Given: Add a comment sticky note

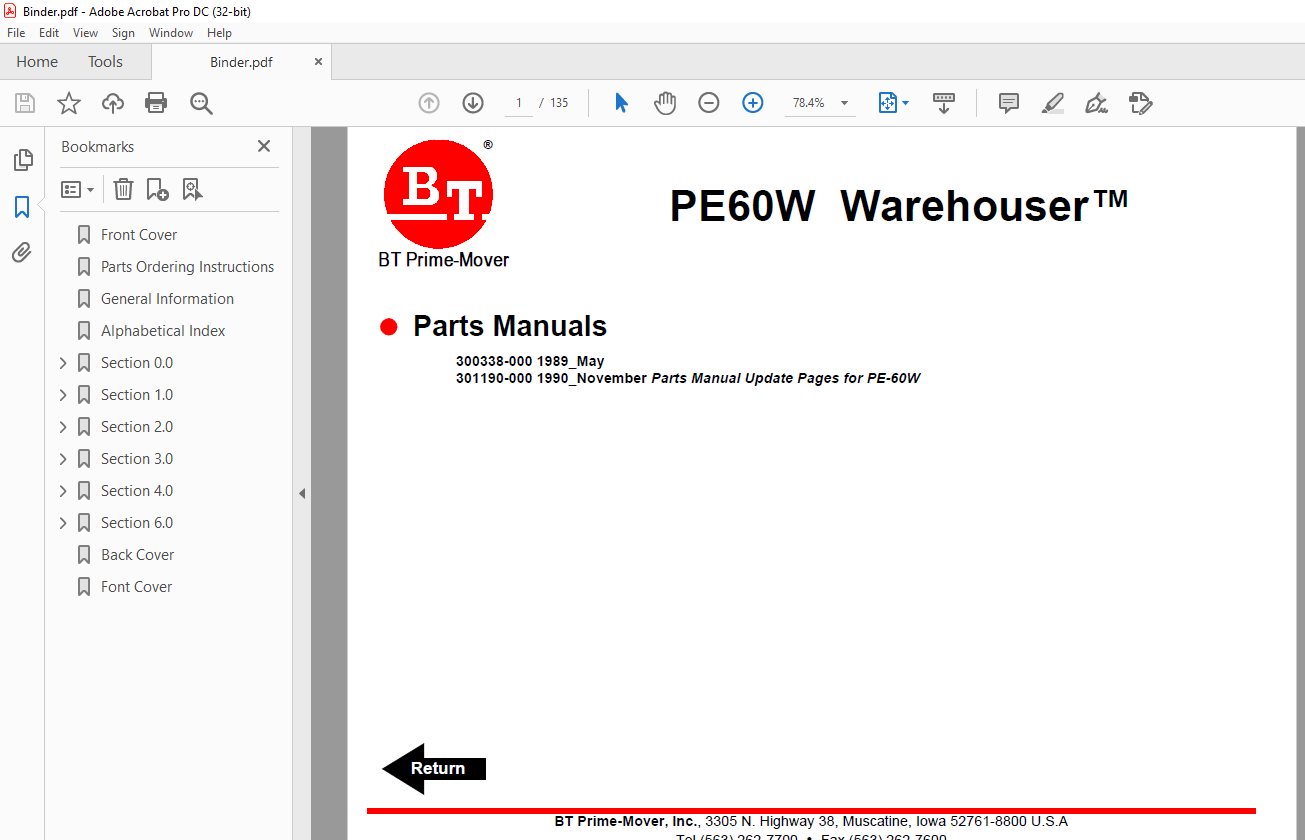Looking at the screenshot, I should pos(1009,103).
